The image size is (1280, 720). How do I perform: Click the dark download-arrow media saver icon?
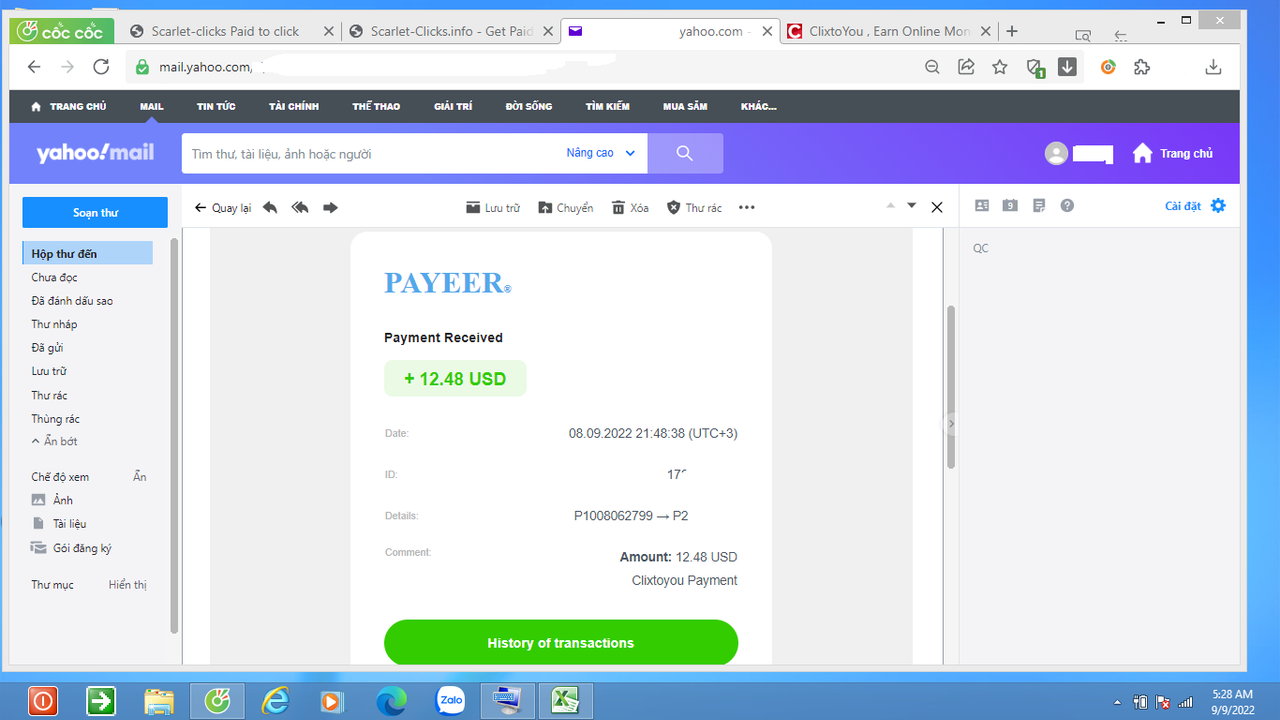(1067, 67)
